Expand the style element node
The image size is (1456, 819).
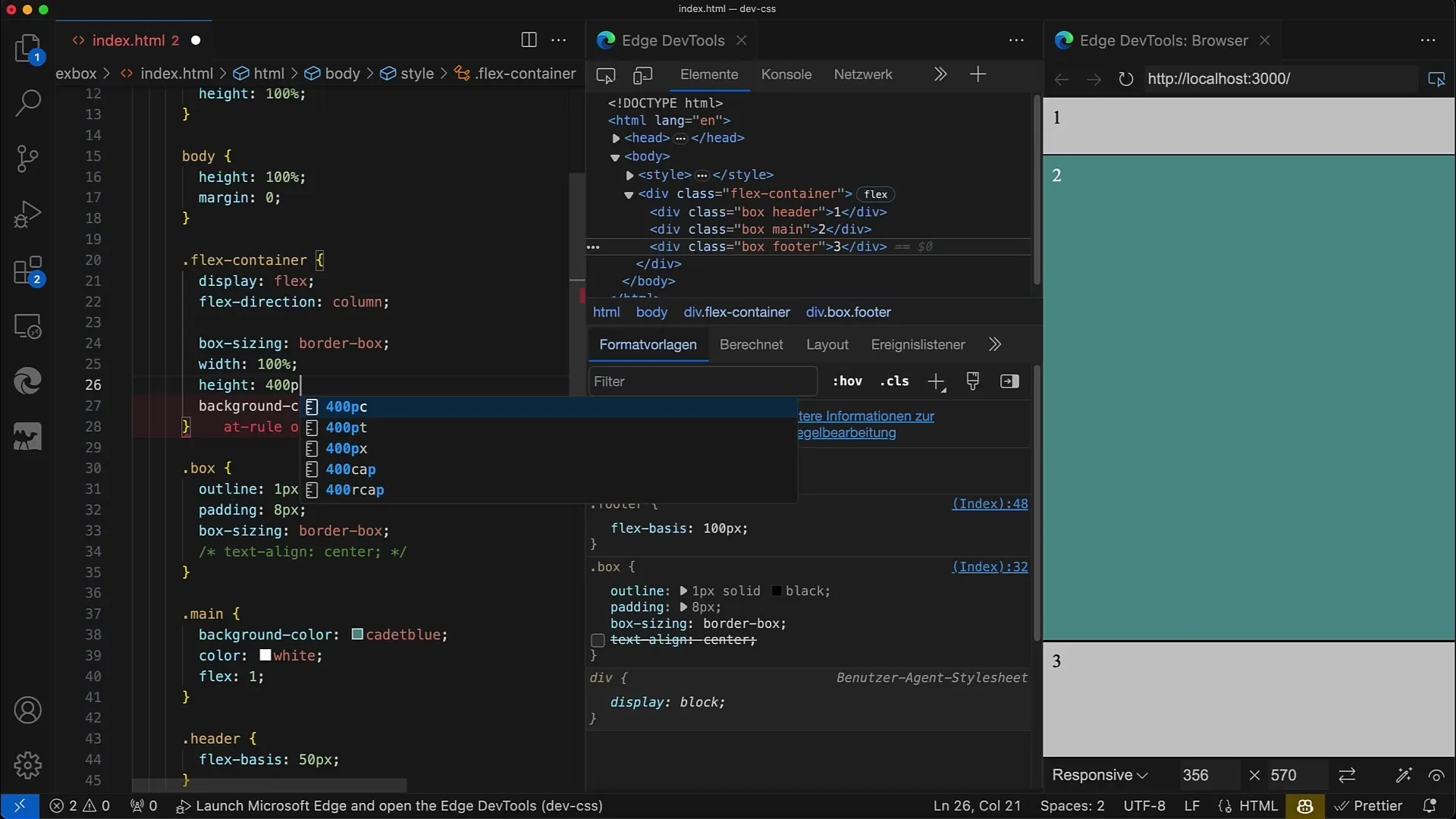629,175
